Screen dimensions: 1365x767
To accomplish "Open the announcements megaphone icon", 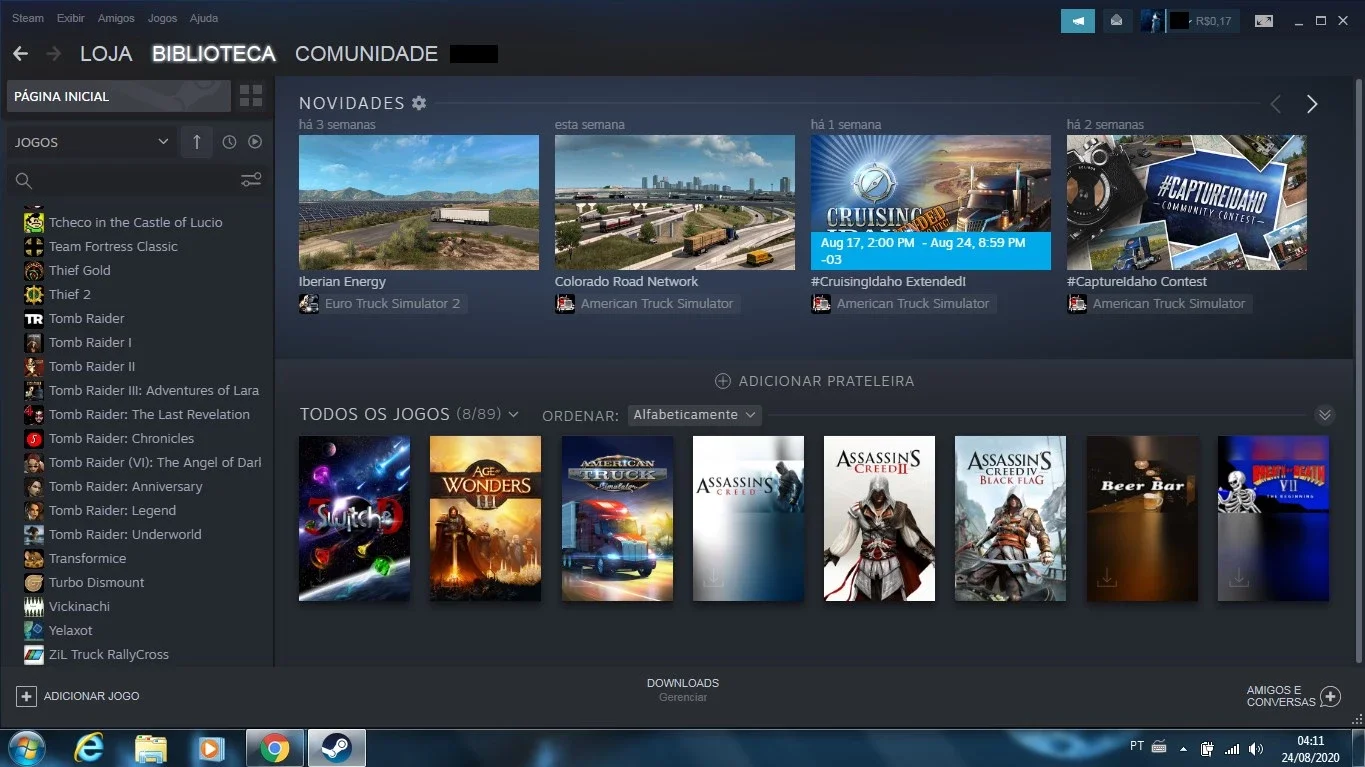I will pos(1078,20).
